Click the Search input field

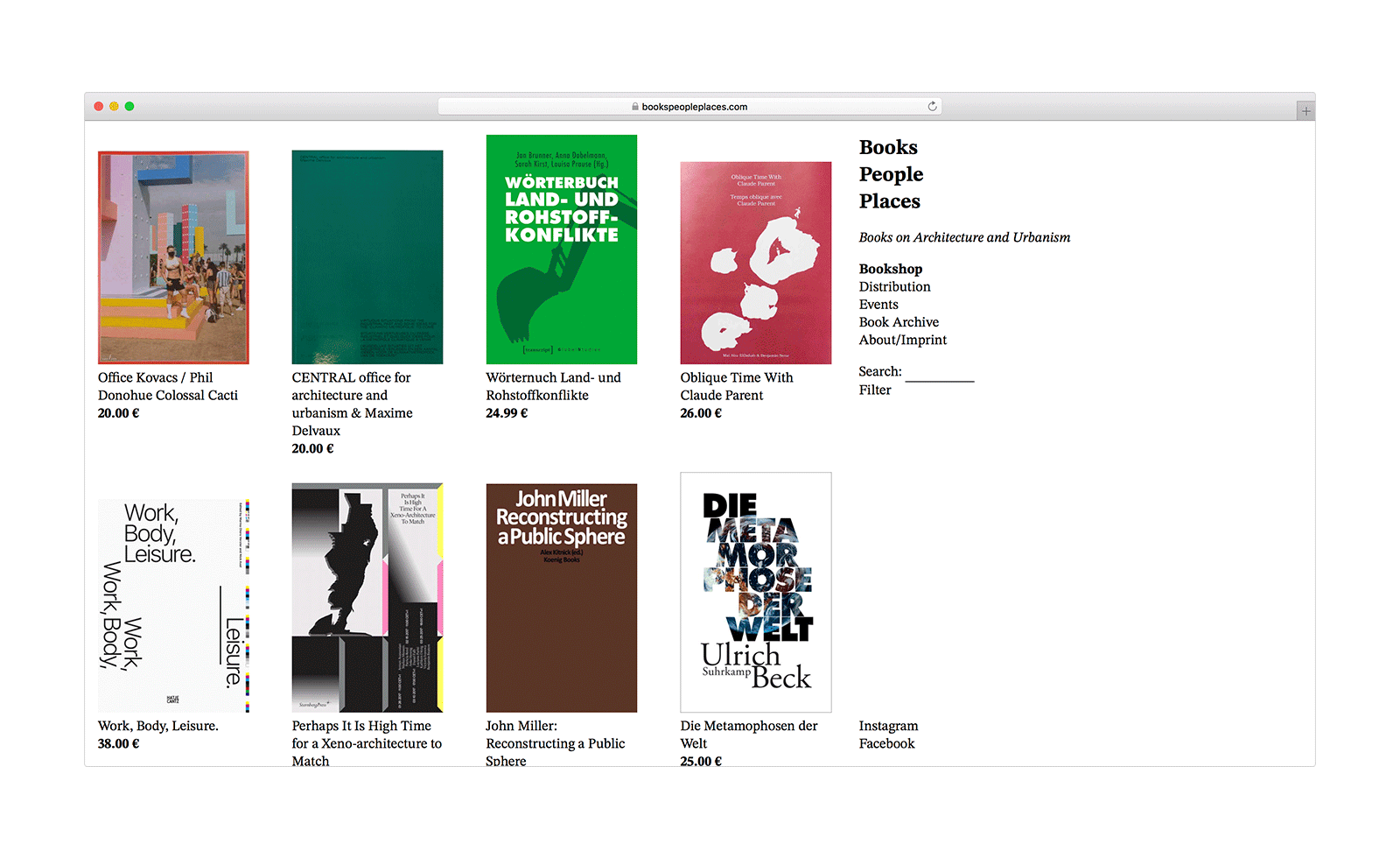coord(940,373)
